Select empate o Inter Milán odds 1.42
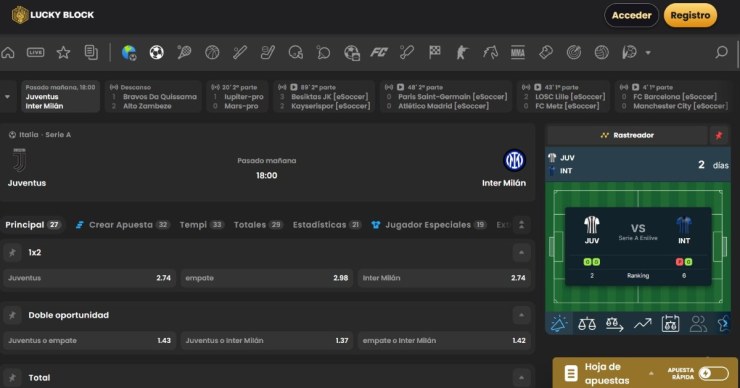The image size is (740, 388). (x=444, y=340)
